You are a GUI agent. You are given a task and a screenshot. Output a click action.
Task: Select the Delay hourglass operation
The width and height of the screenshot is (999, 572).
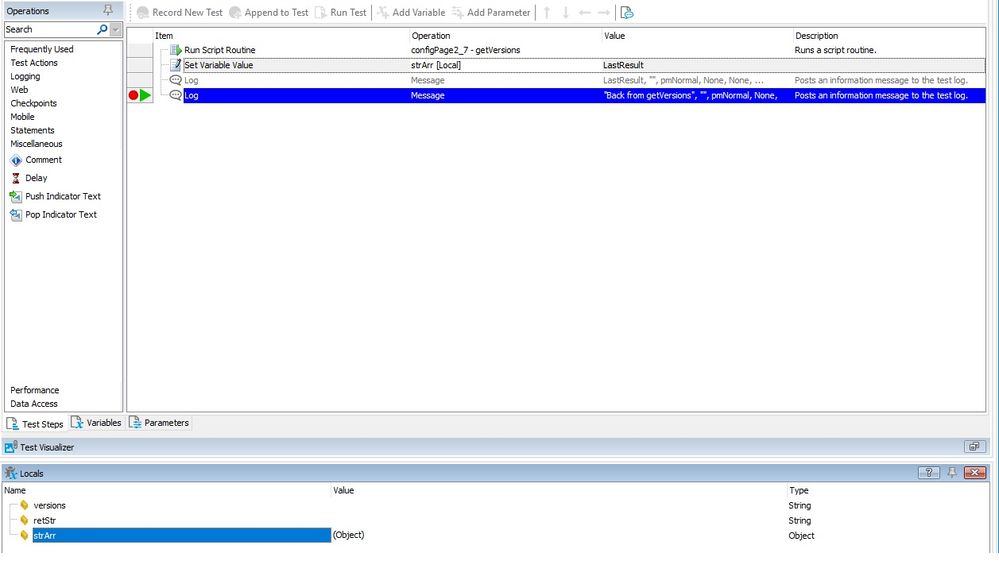click(16, 178)
